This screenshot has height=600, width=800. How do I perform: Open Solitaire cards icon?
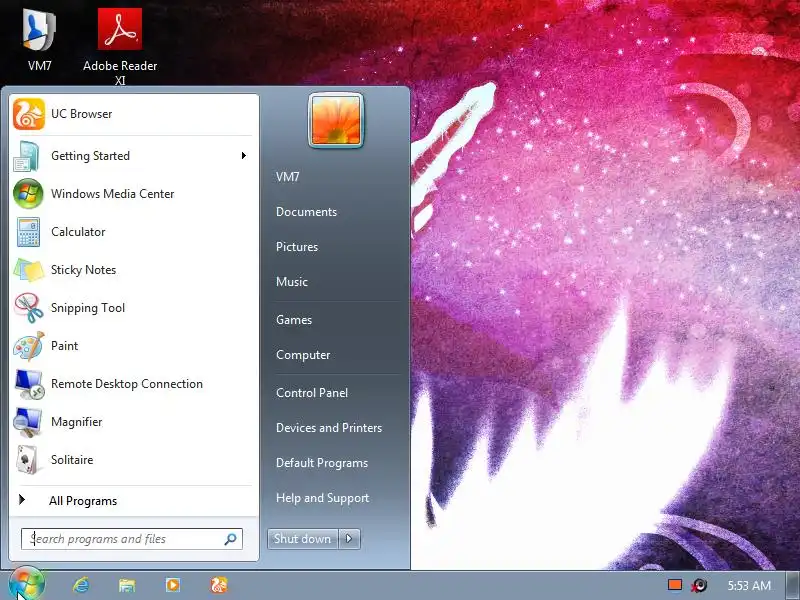point(27,460)
